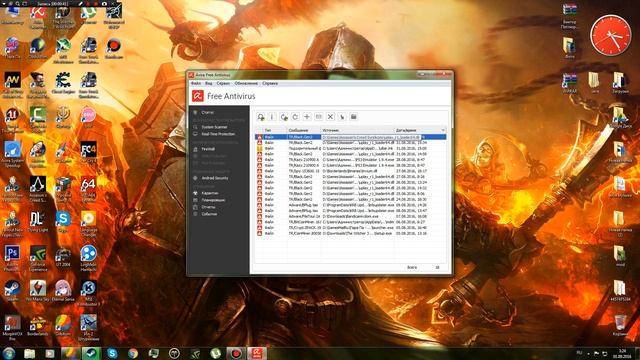This screenshot has height=360, width=640.
Task: Click the restore object toolbar icon
Action: (284, 117)
